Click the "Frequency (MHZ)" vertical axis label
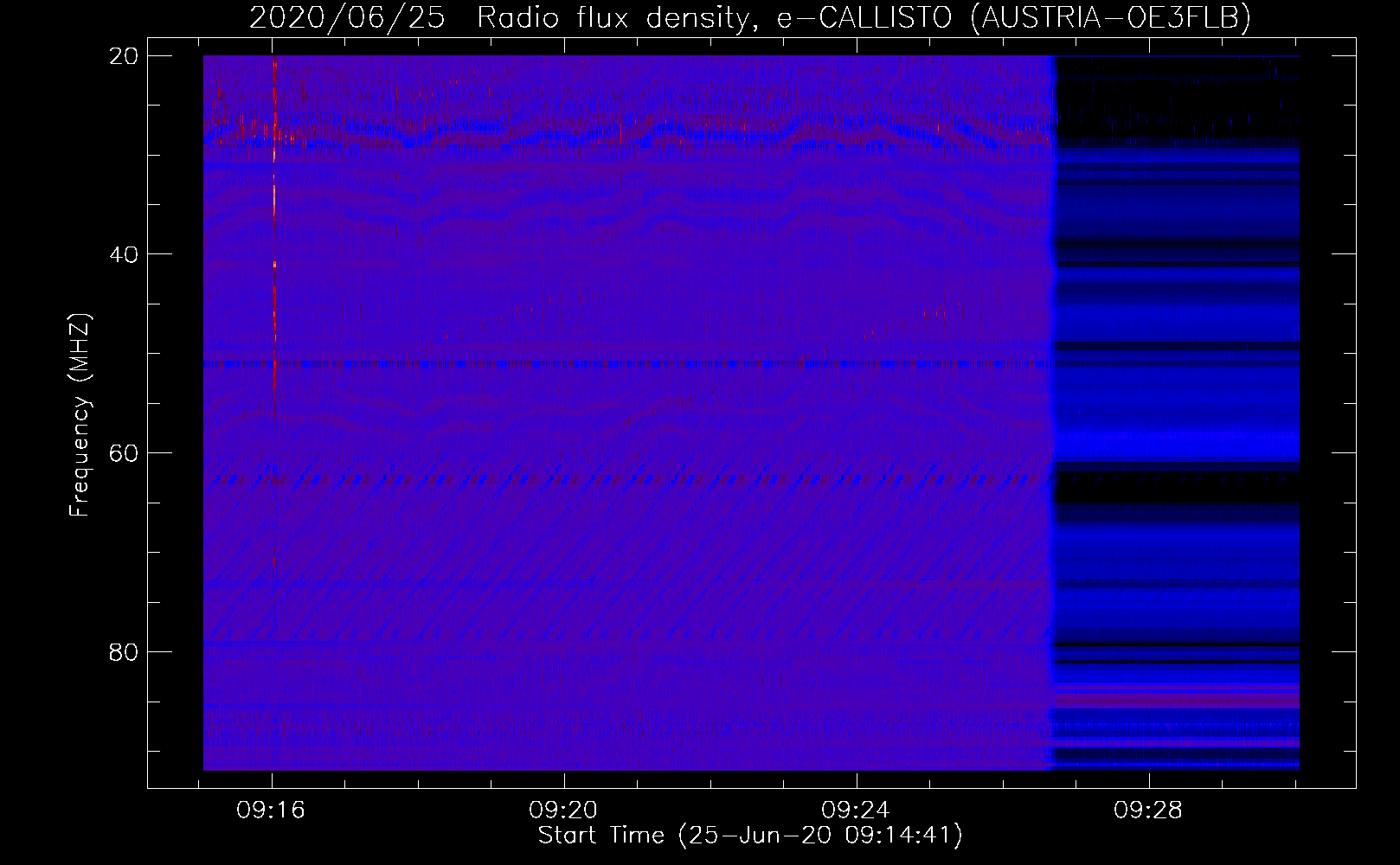Image resolution: width=1400 pixels, height=865 pixels. coord(80,415)
